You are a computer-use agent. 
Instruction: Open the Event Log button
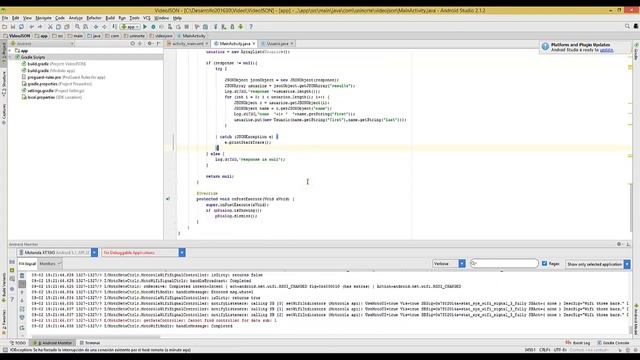(x=578, y=343)
